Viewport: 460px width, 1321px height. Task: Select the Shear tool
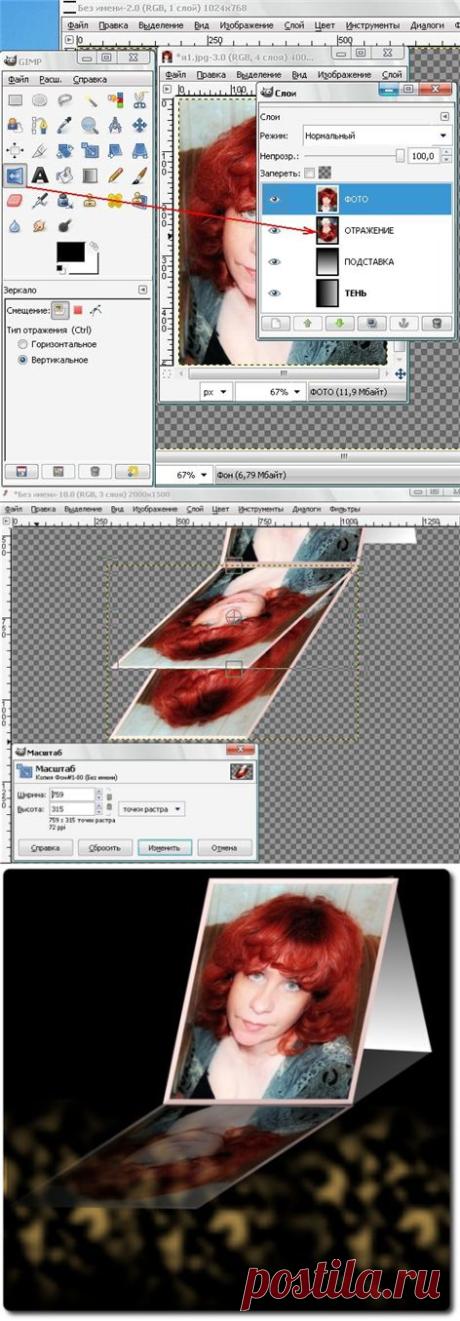115,150
